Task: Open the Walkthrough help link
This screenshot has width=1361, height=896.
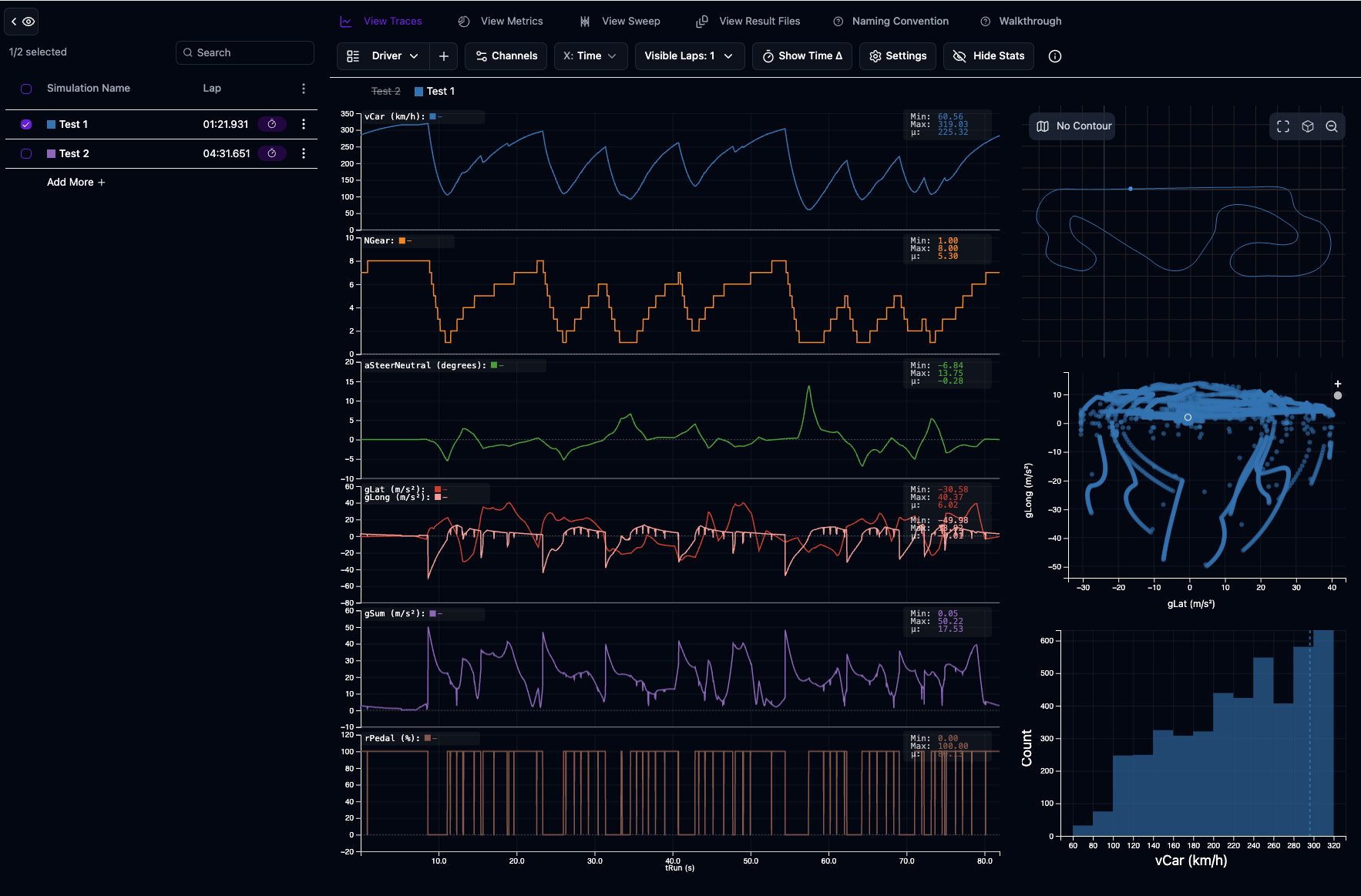Action: (1021, 22)
